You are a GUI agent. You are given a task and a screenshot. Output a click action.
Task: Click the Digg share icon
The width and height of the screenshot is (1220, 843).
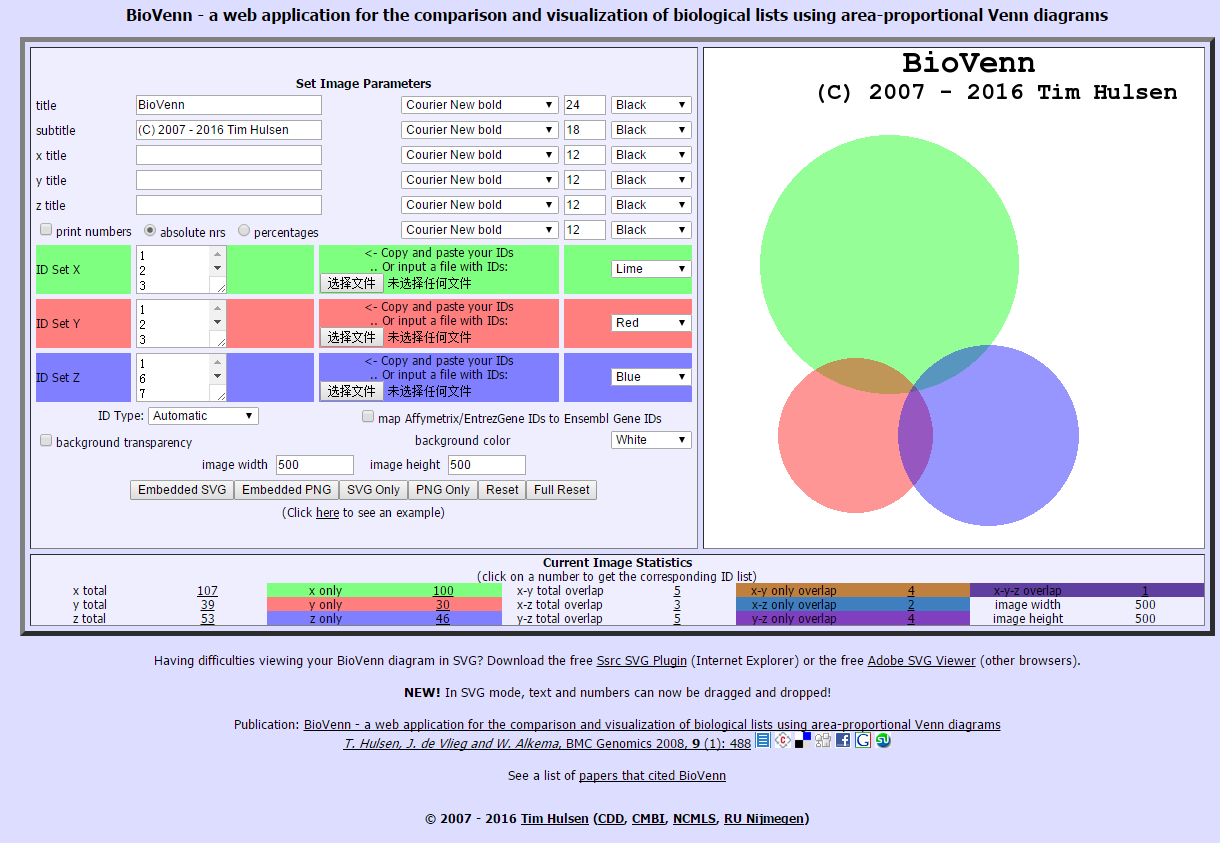pos(823,740)
